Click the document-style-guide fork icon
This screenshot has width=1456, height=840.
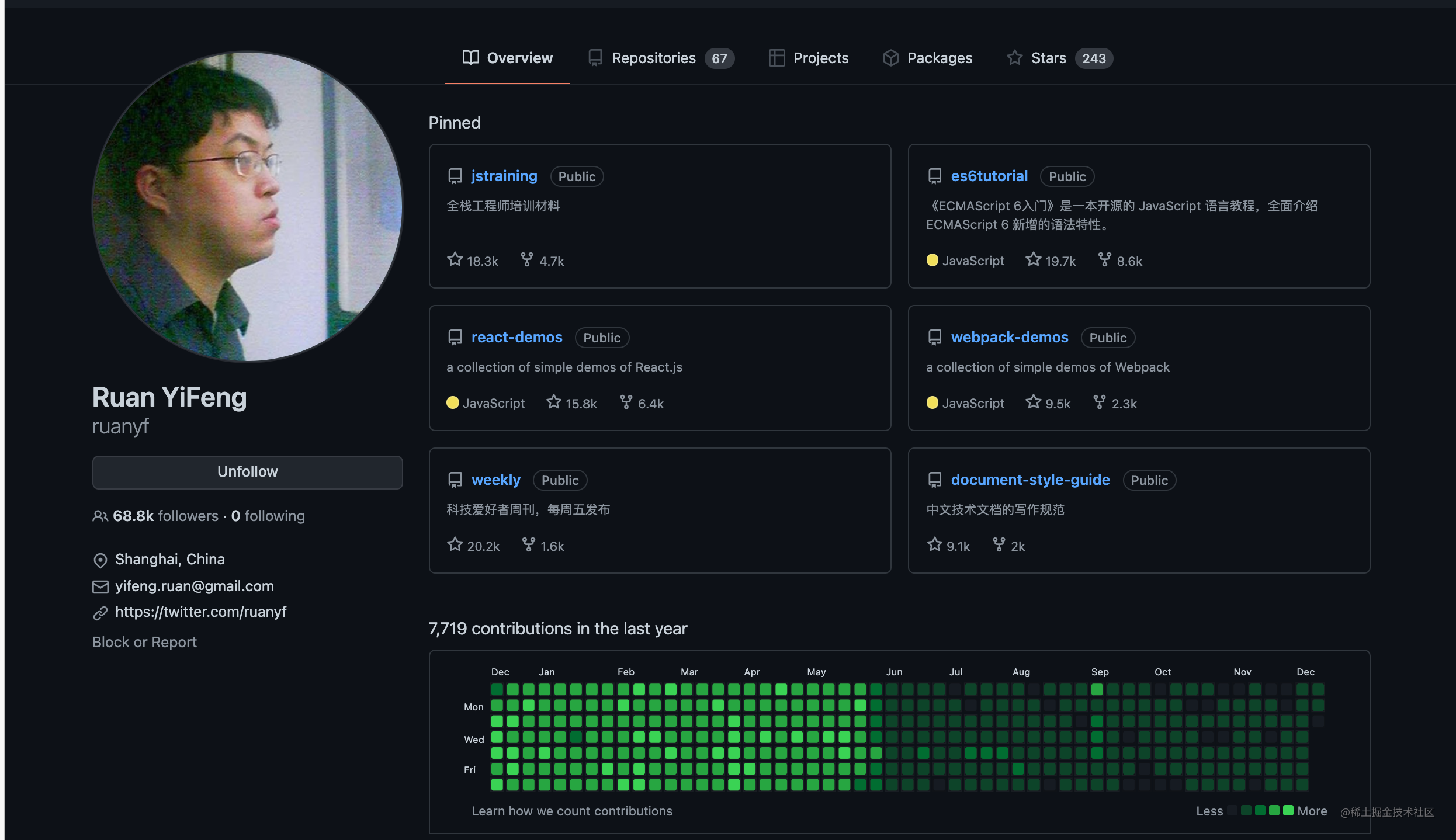pyautogui.click(x=999, y=544)
